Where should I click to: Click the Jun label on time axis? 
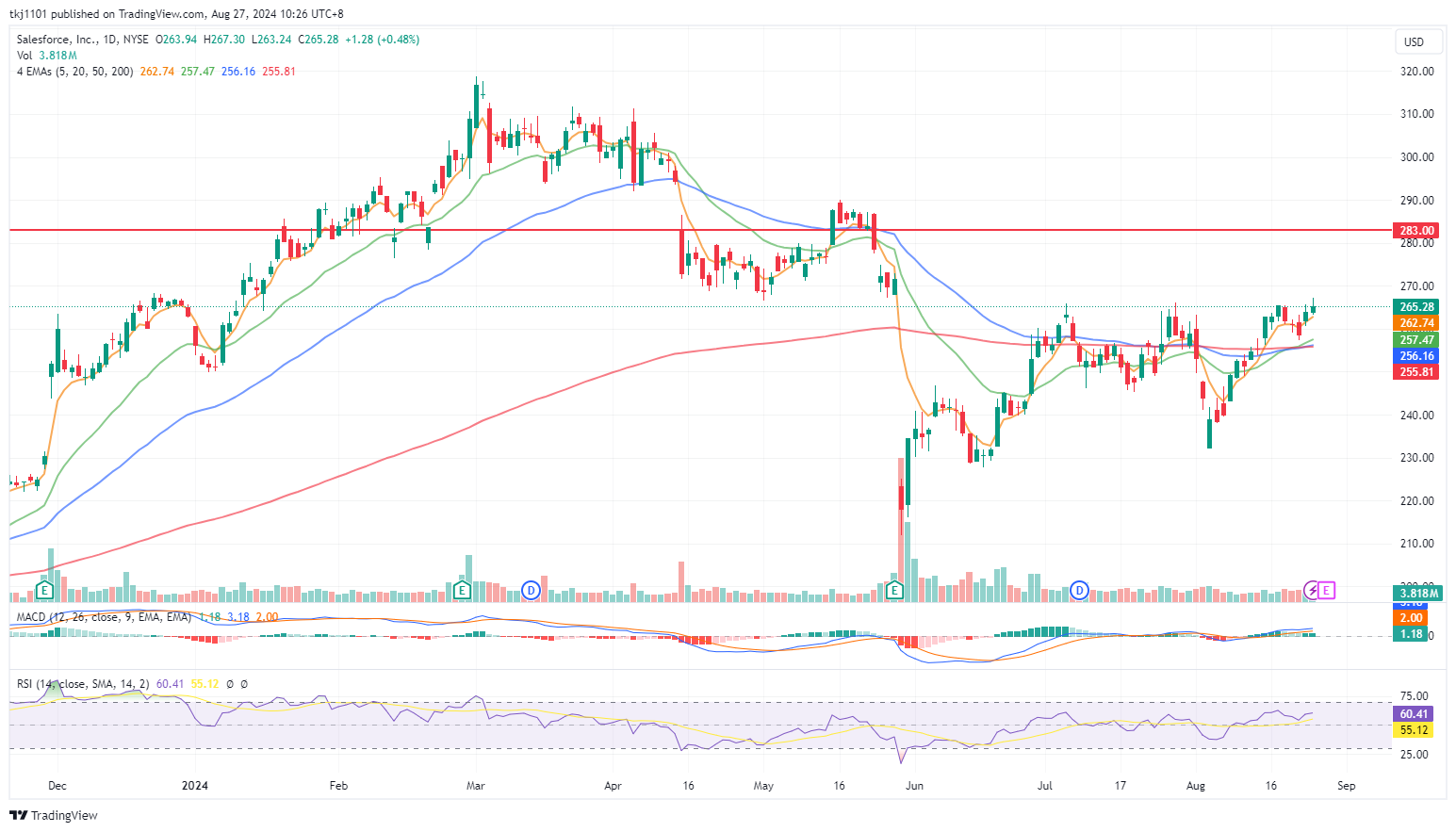point(913,786)
